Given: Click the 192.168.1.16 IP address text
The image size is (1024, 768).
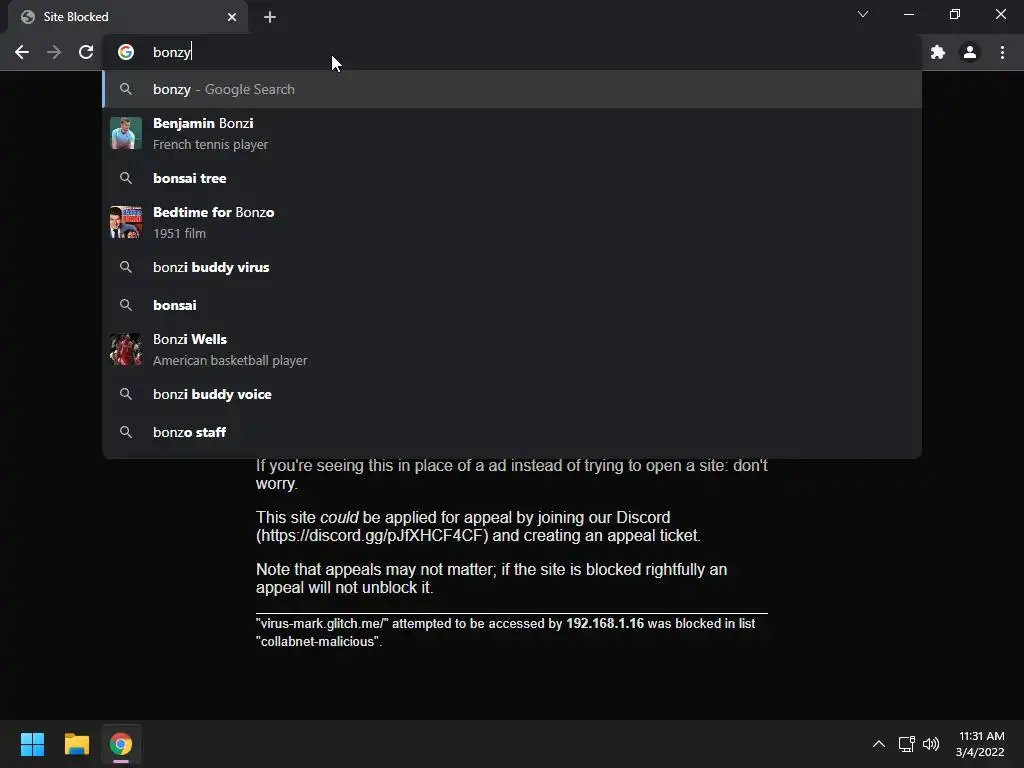Looking at the screenshot, I should 605,624.
